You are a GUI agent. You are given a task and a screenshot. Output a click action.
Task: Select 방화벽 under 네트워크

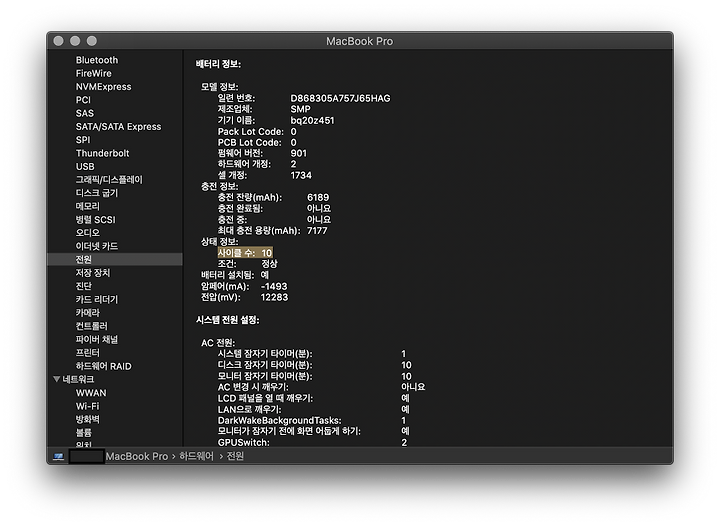[87, 419]
